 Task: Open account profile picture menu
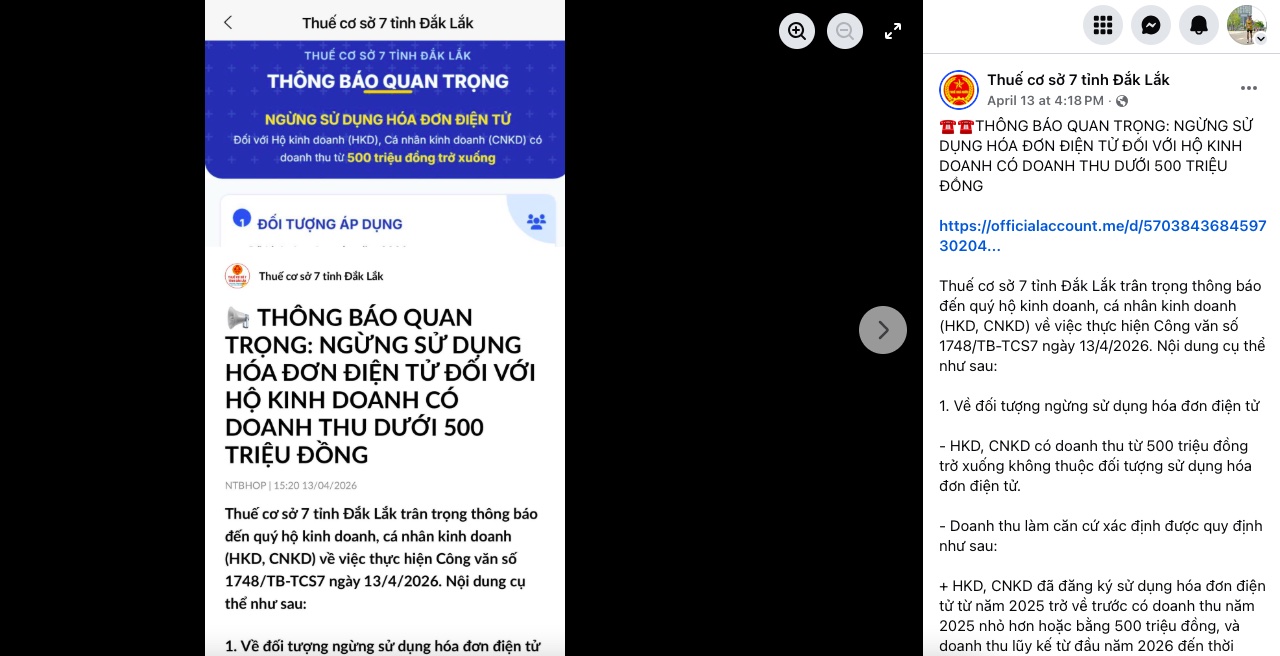click(1246, 25)
